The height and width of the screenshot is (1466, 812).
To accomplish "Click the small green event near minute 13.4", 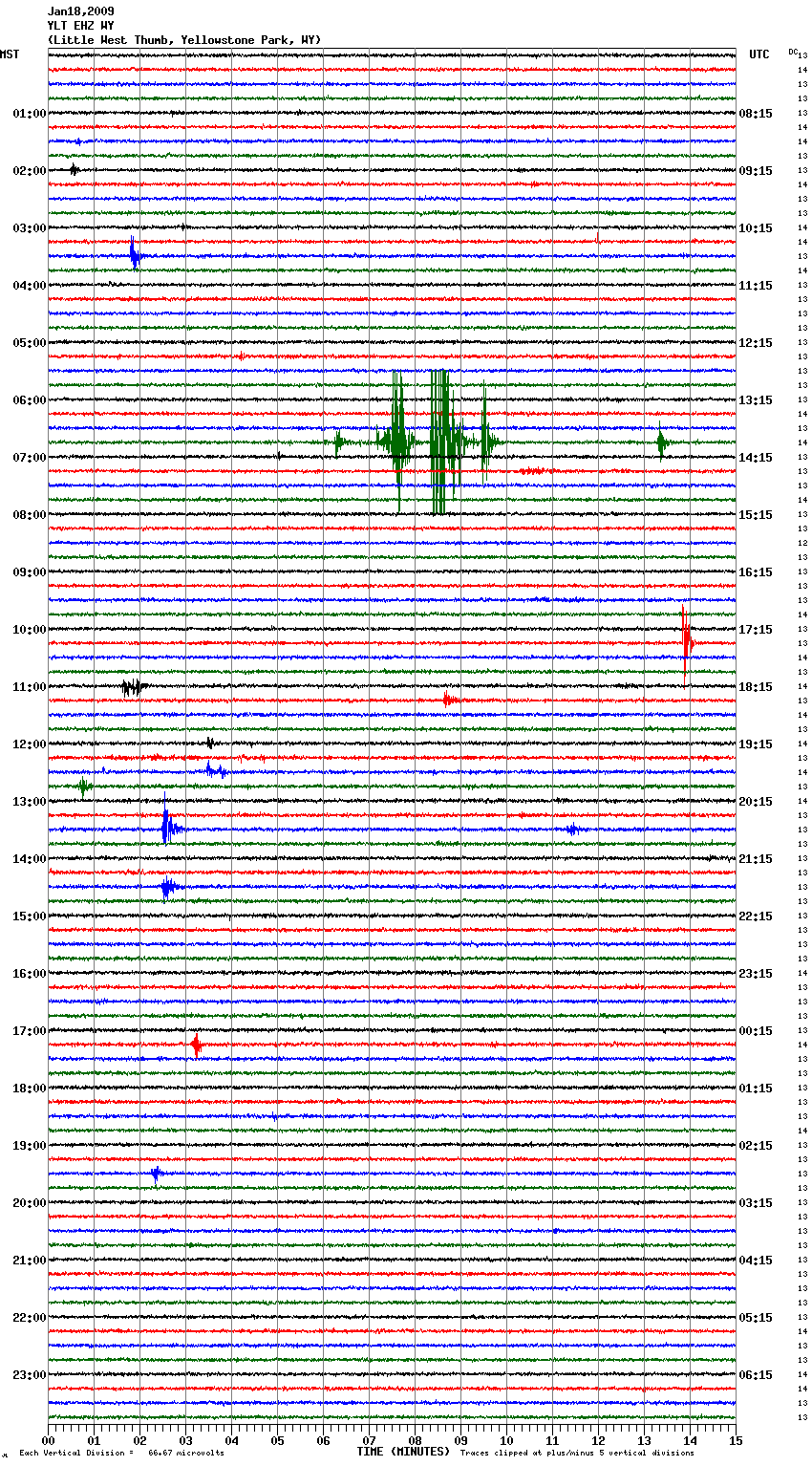I will click(662, 442).
